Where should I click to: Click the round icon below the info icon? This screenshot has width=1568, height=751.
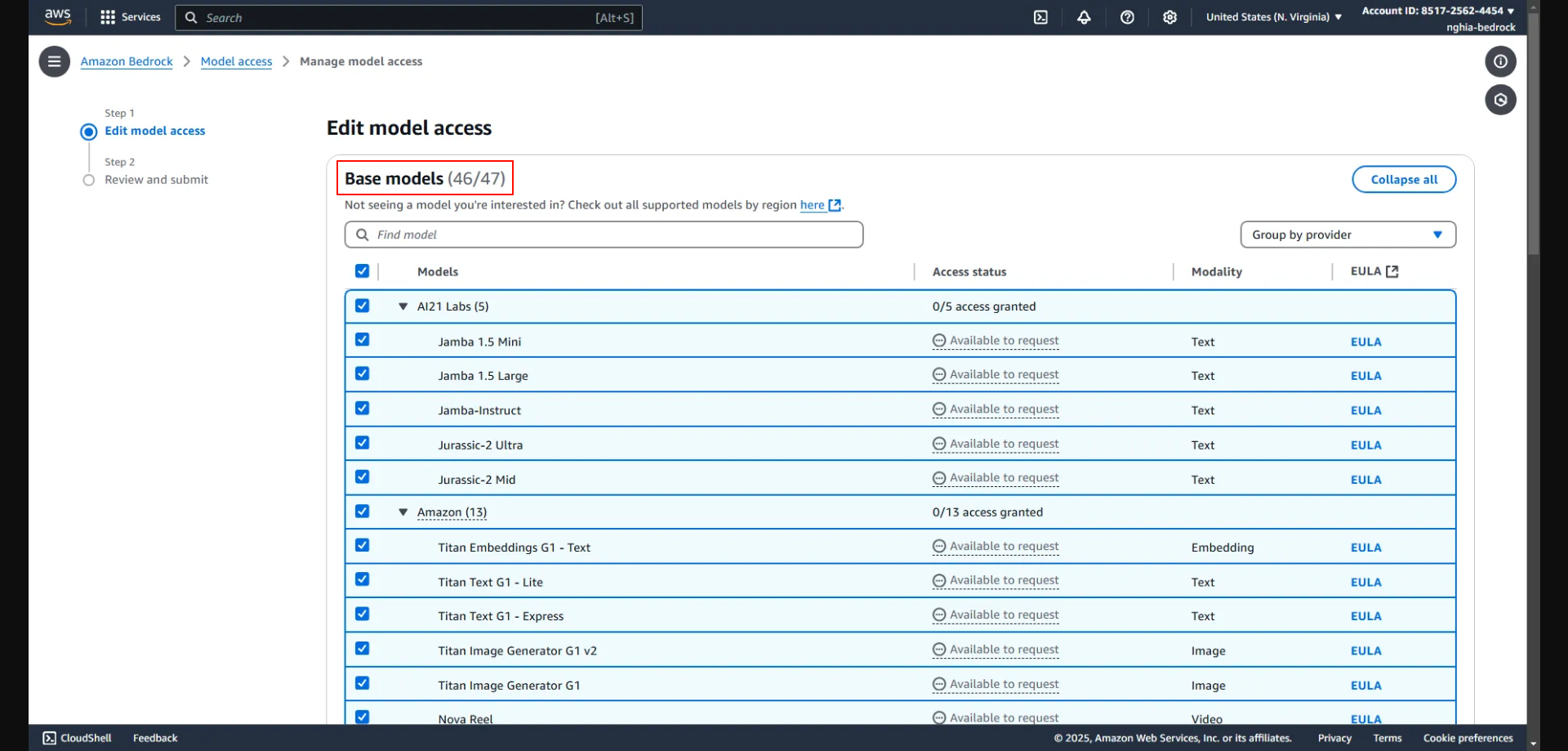coord(1500,100)
